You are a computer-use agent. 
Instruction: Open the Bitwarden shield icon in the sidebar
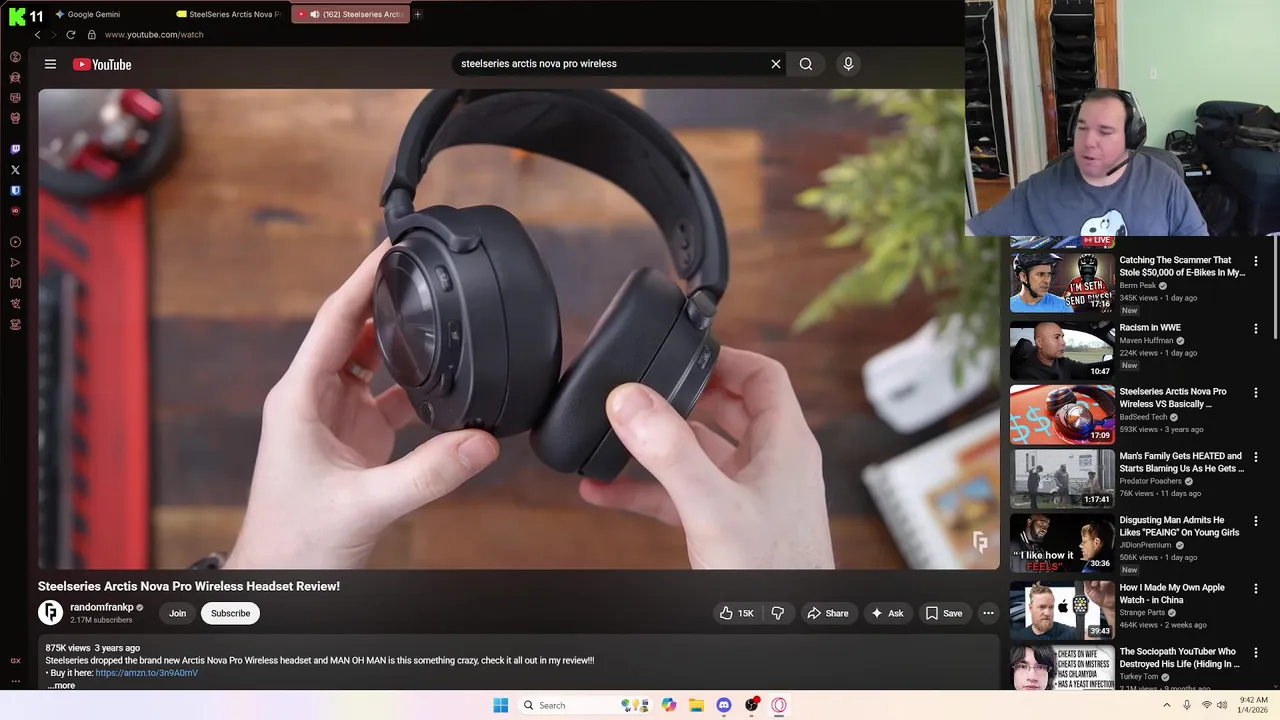pyautogui.click(x=15, y=190)
